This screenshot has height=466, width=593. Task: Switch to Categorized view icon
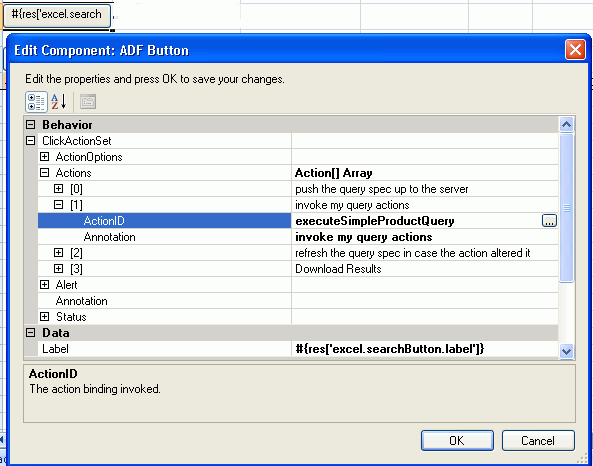click(x=36, y=102)
